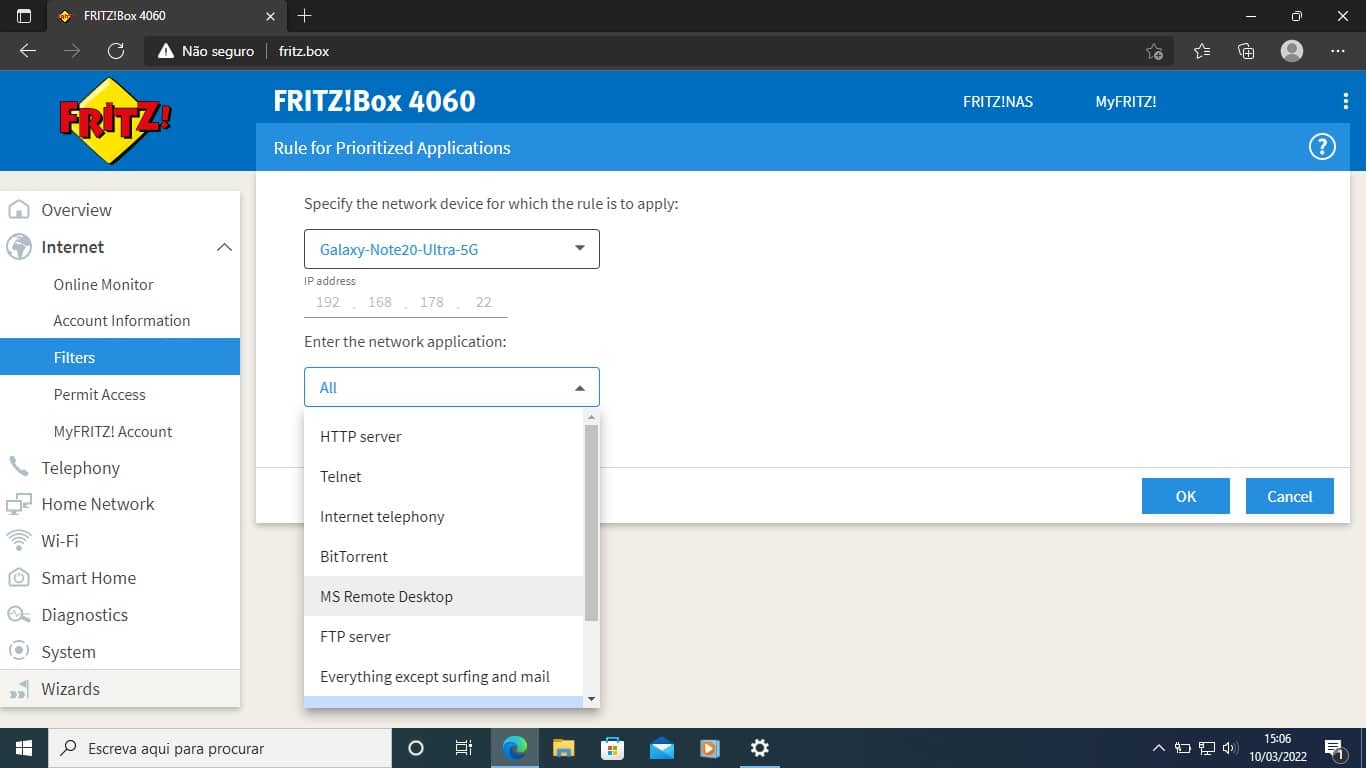Reload the page with the refresh icon
This screenshot has width=1366, height=768.
pyautogui.click(x=115, y=51)
